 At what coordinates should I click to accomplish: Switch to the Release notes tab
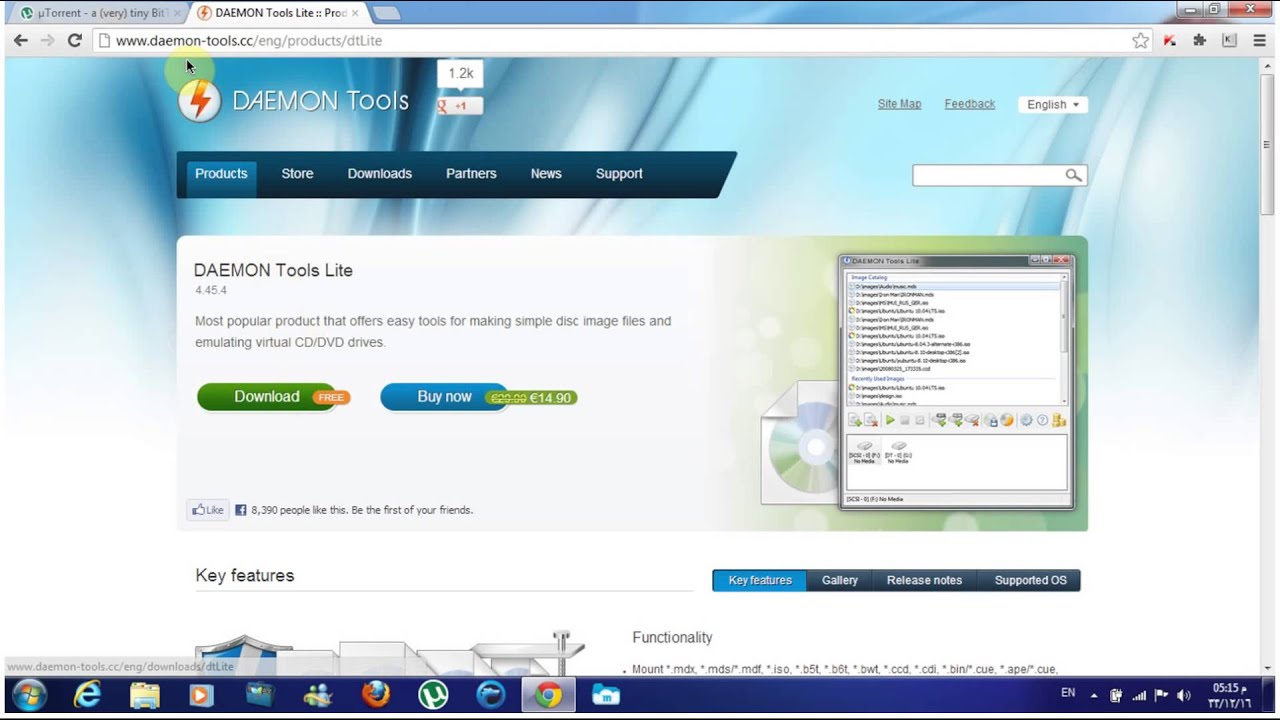tap(924, 580)
